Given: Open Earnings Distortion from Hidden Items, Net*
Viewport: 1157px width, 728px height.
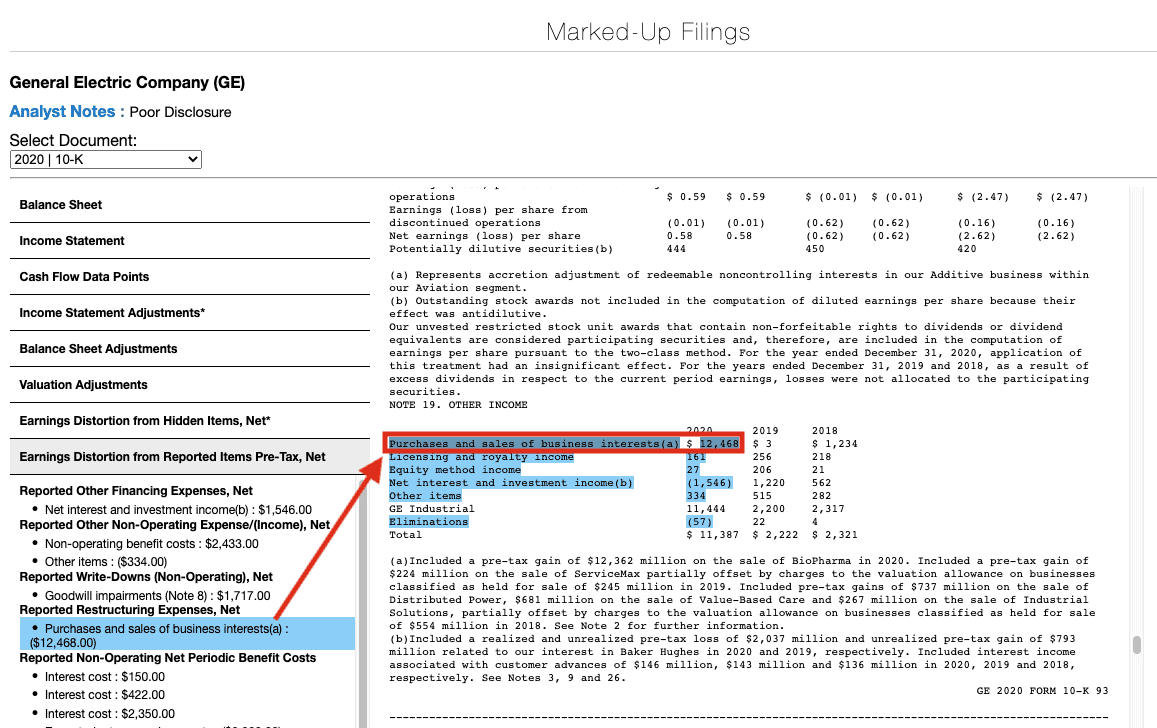Looking at the screenshot, I should click(190, 421).
